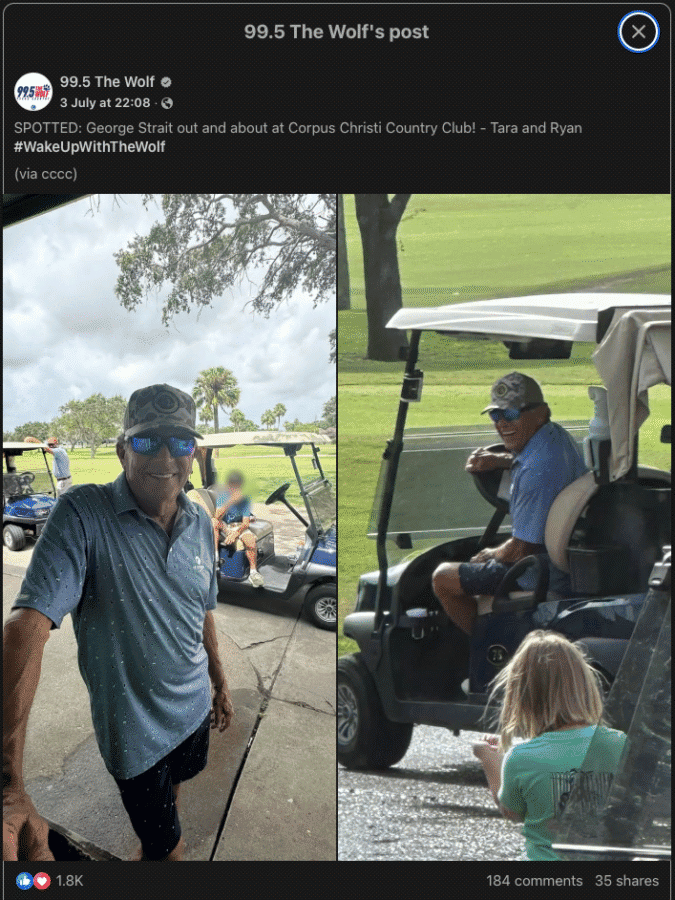The image size is (675, 900).
Task: Click the "99.5 The Wolf's post" dialog title
Action: 336,32
